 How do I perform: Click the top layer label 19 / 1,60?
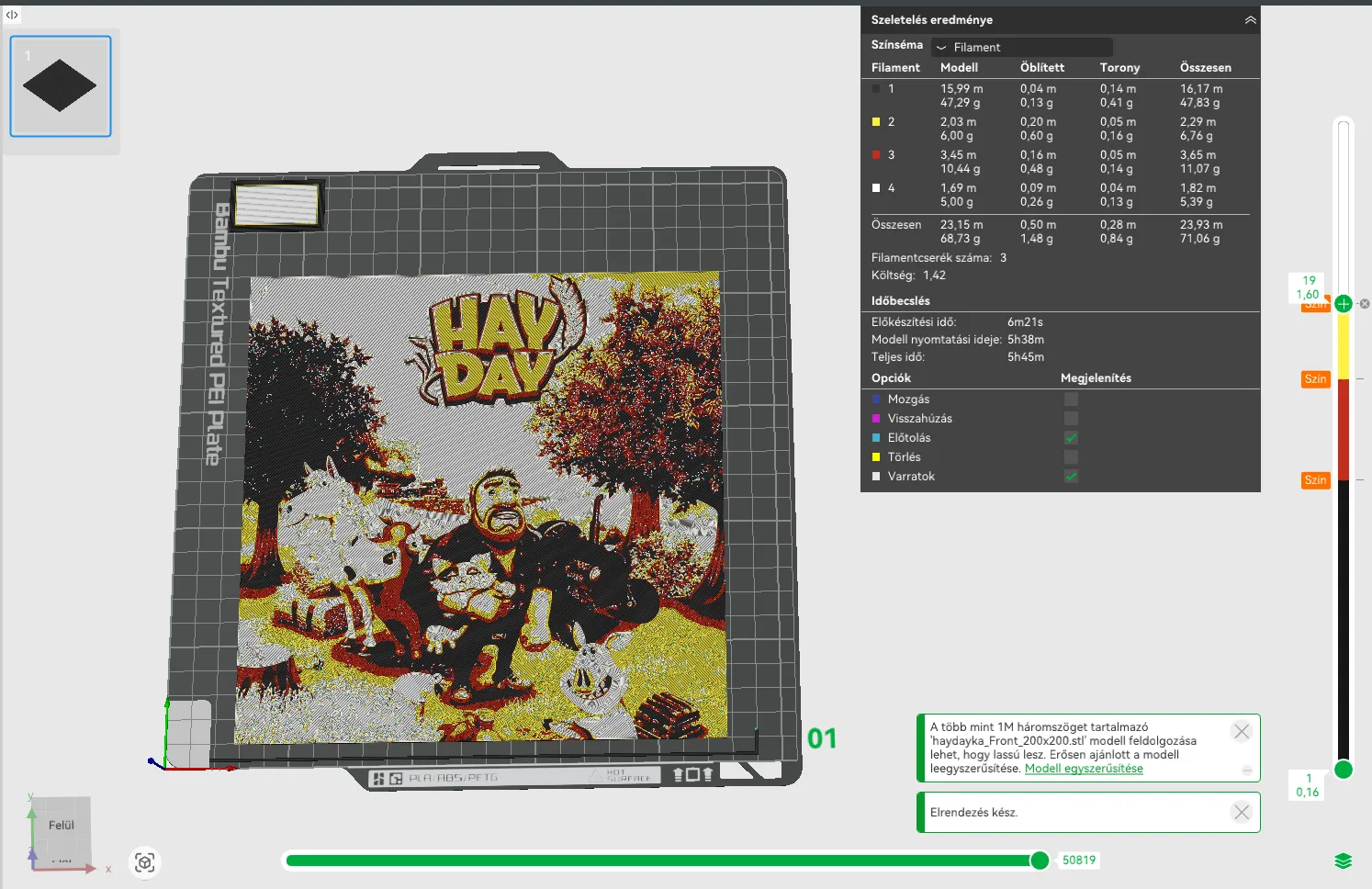[x=1309, y=287]
